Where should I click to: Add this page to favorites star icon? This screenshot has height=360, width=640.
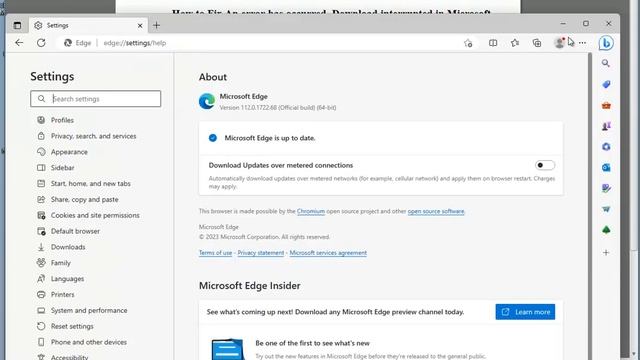coord(468,43)
